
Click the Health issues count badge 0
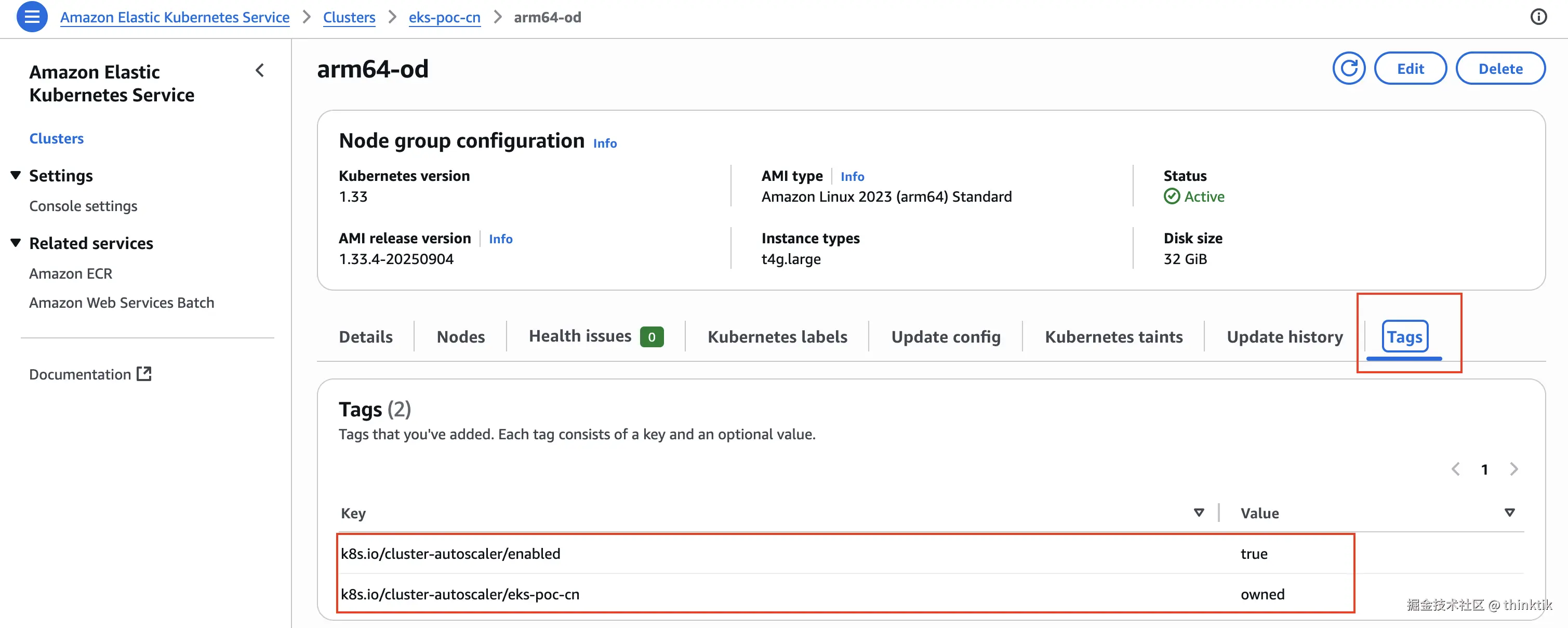coord(652,337)
